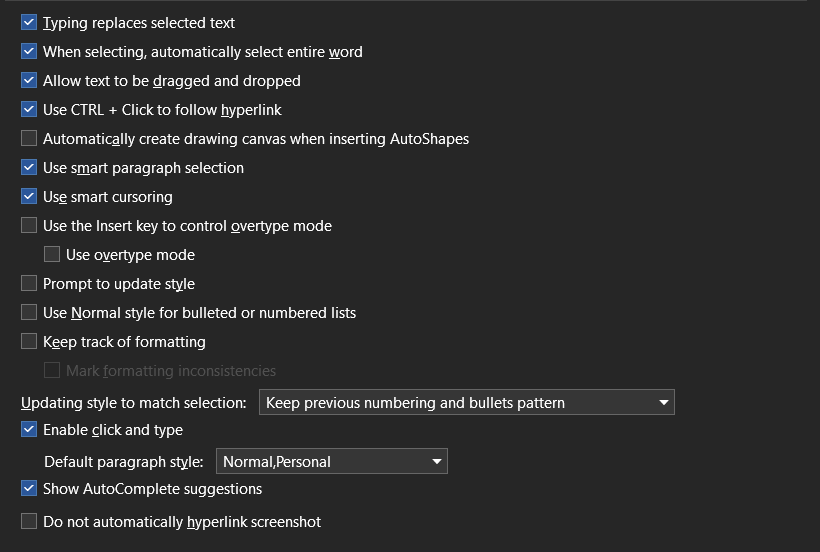820x552 pixels.
Task: Turn on Keep track of formatting
Action: [29, 342]
